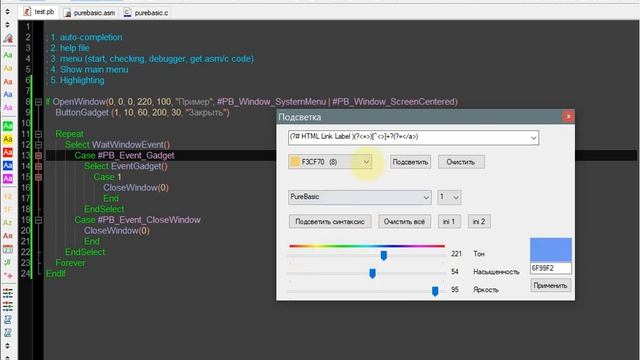The height and width of the screenshot is (360, 640).
Task: Click the second colored lines syntax icon
Action: pyautogui.click(x=8, y=306)
